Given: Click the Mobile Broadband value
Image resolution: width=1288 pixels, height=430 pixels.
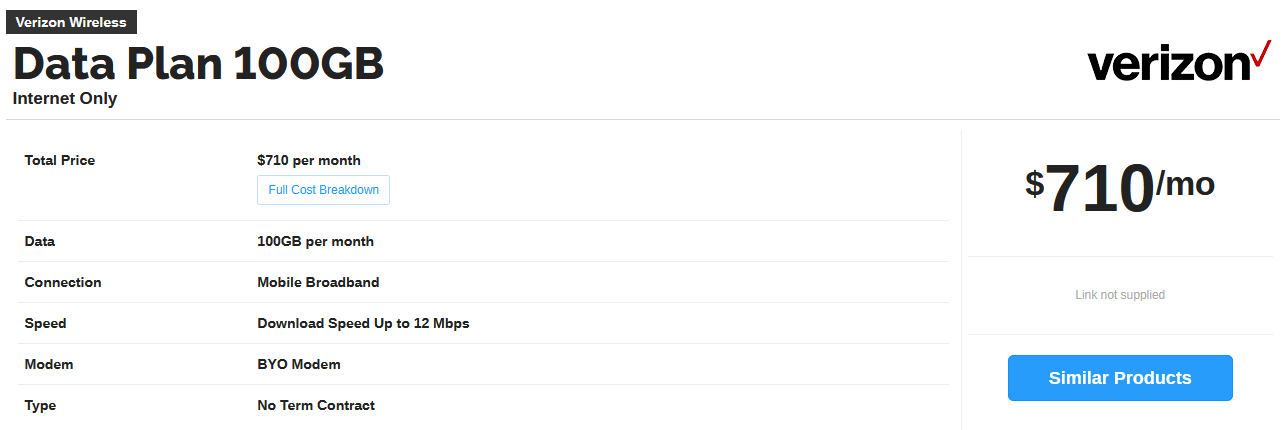Looking at the screenshot, I should (x=318, y=282).
